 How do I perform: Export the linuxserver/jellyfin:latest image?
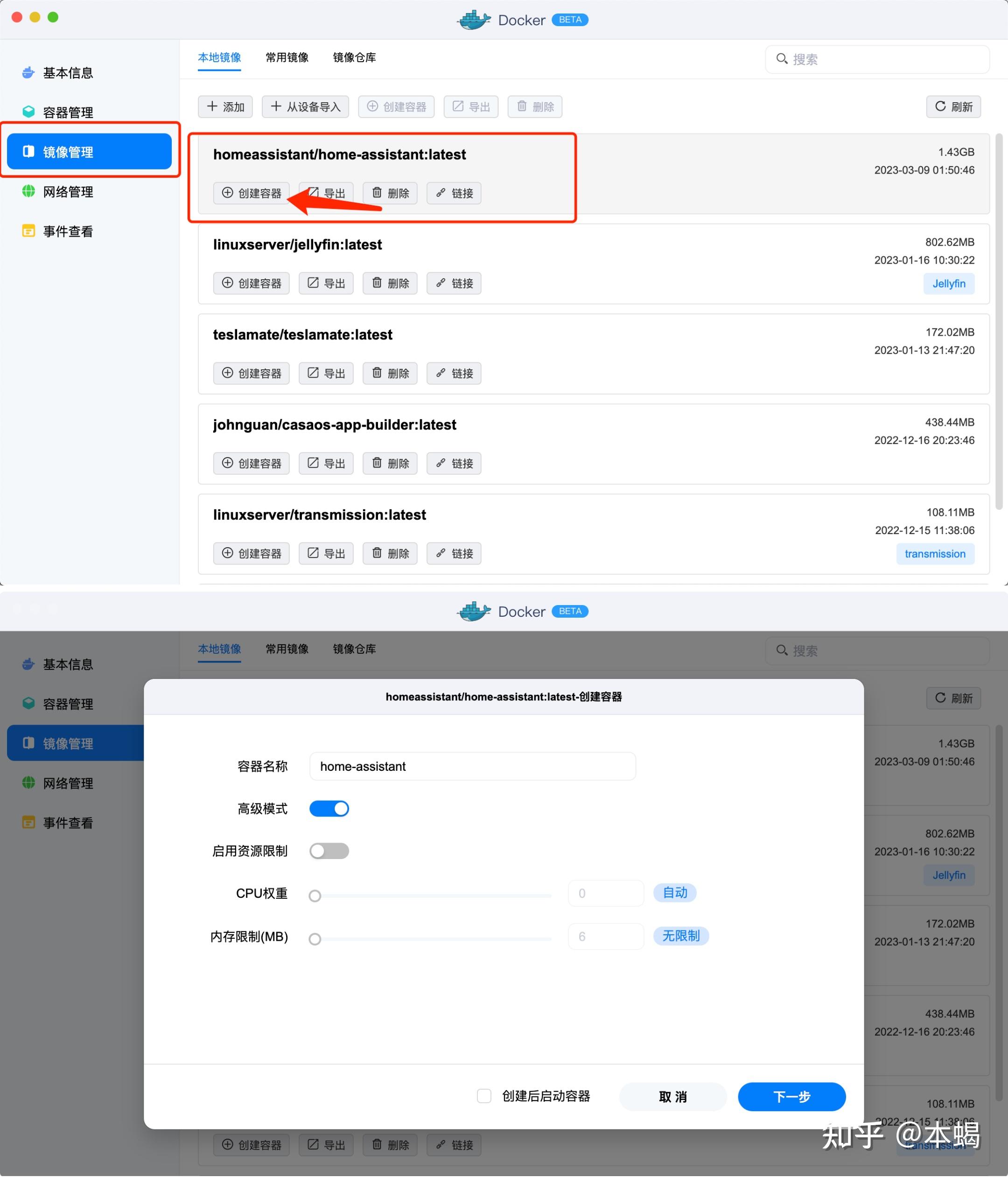click(x=325, y=283)
